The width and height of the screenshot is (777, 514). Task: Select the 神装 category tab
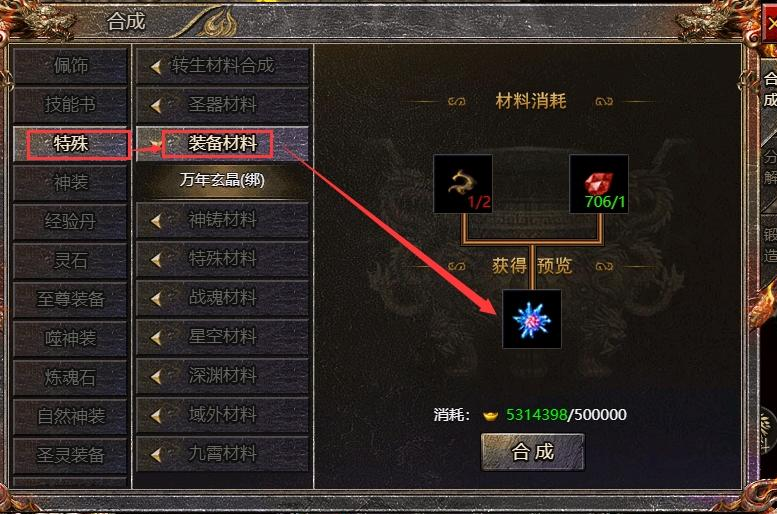70,183
